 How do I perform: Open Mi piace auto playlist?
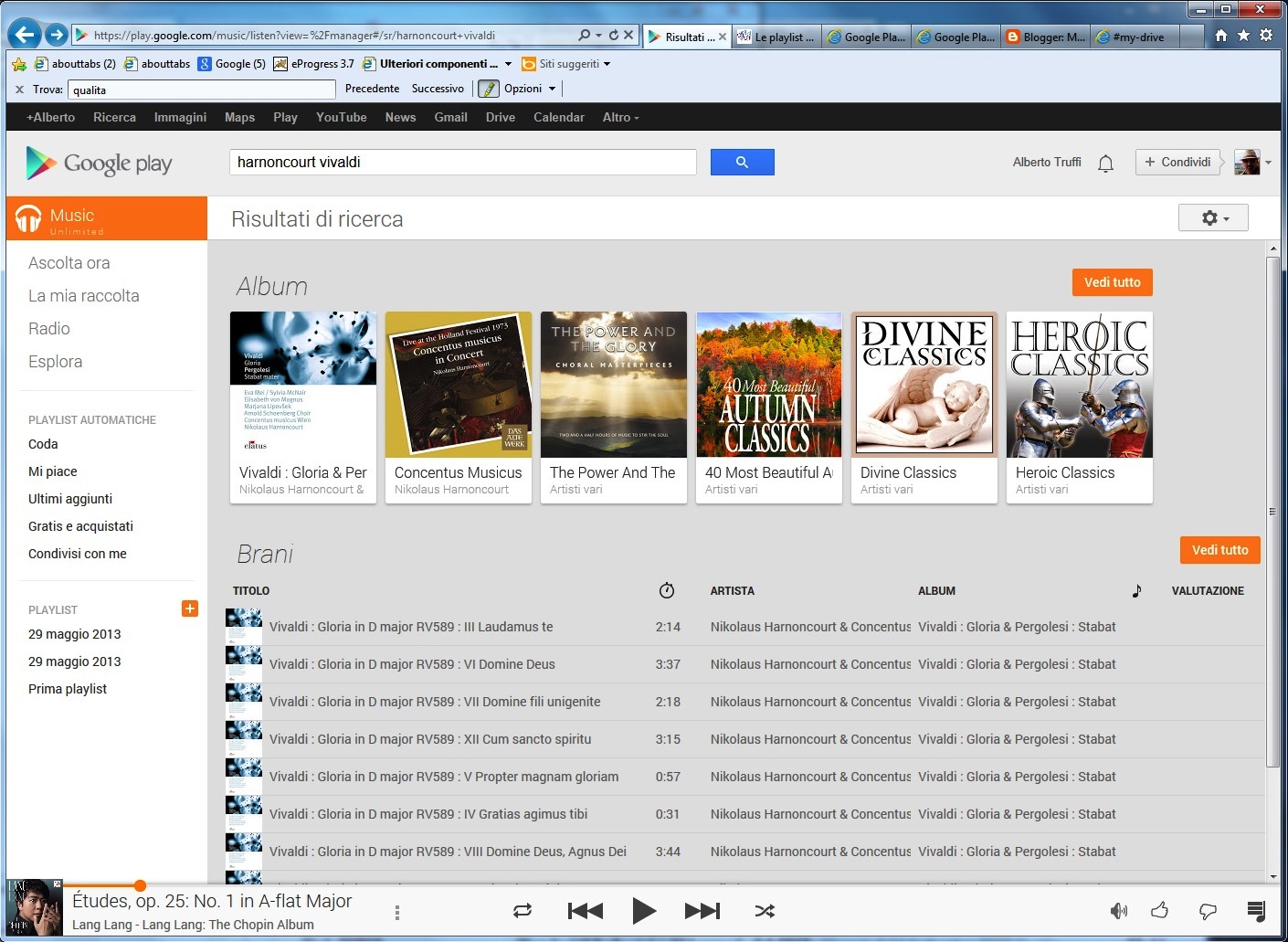[52, 471]
